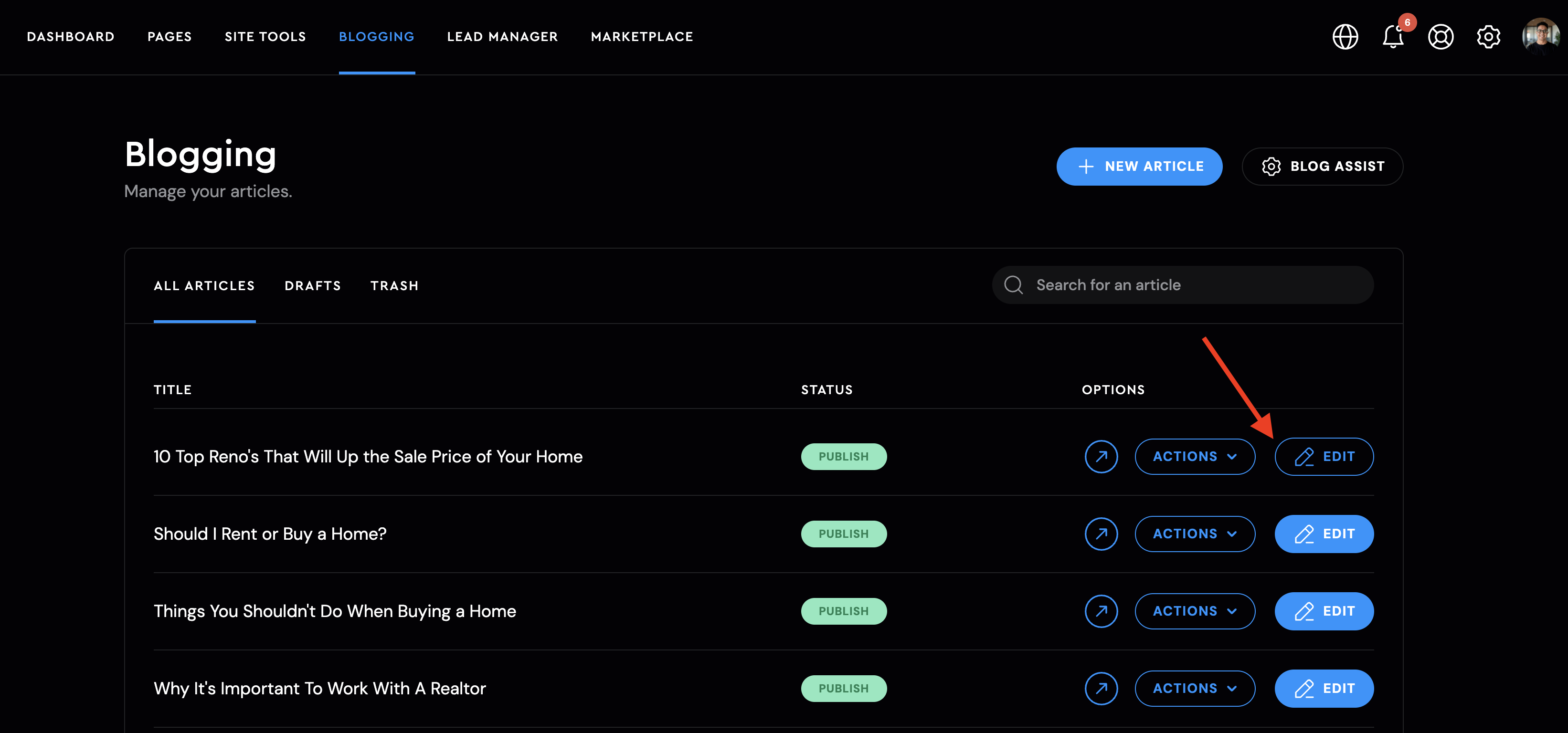This screenshot has width=1568, height=733.
Task: Click the user profile avatar
Action: (1541, 36)
